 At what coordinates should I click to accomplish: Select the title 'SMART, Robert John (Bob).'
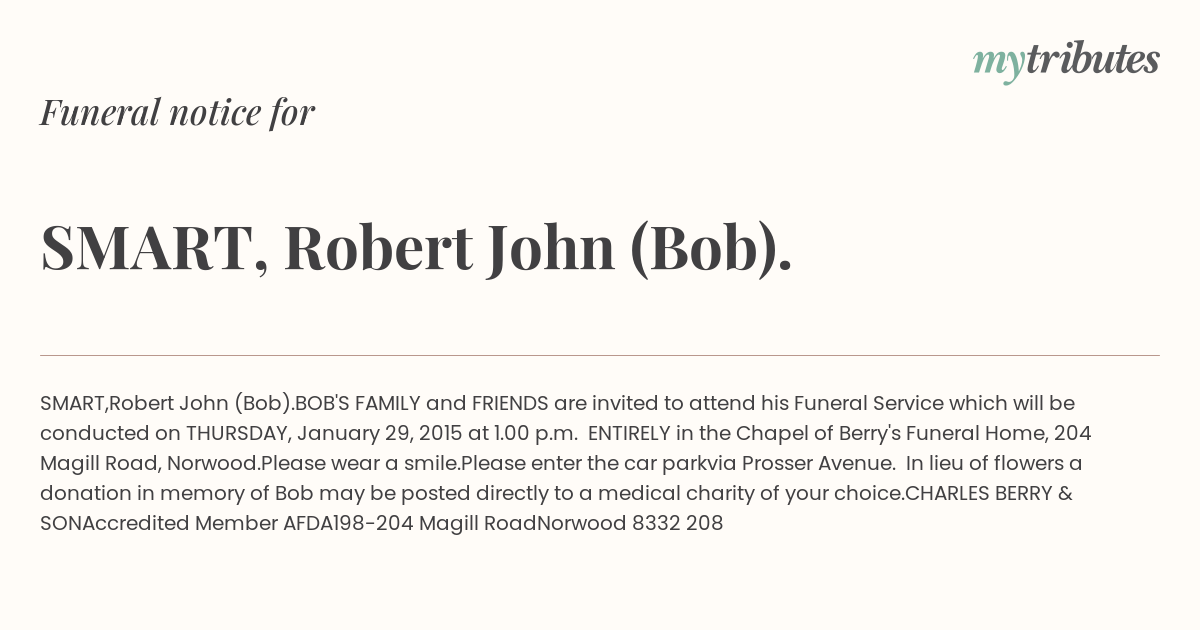[416, 247]
